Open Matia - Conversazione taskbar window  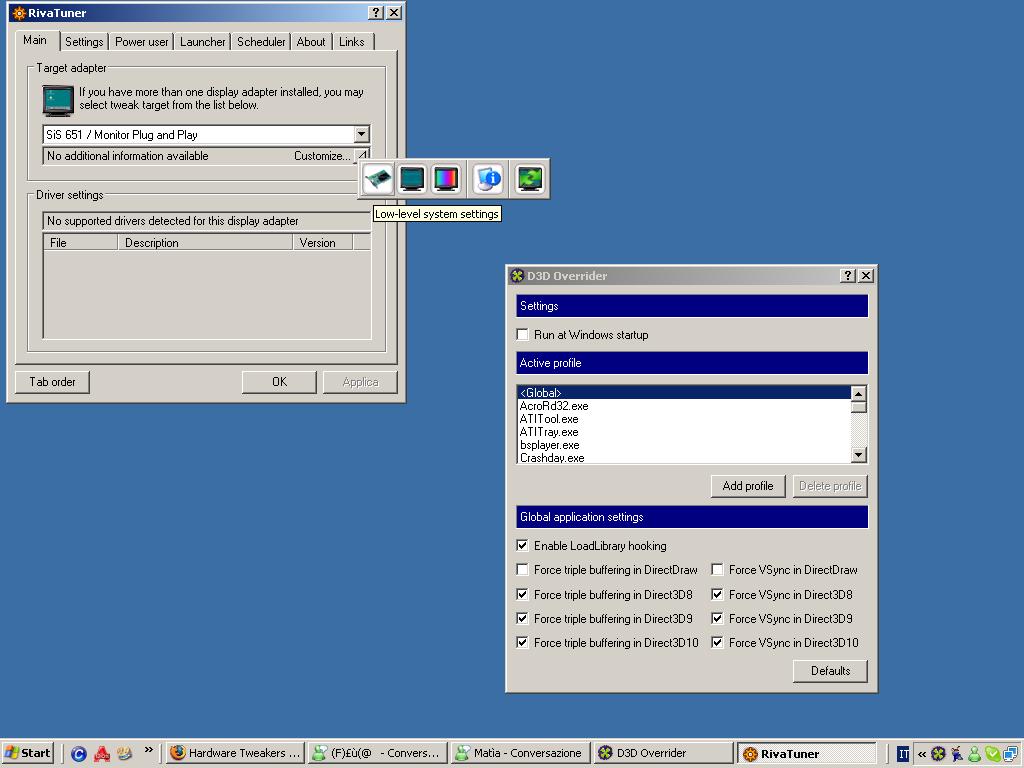520,753
